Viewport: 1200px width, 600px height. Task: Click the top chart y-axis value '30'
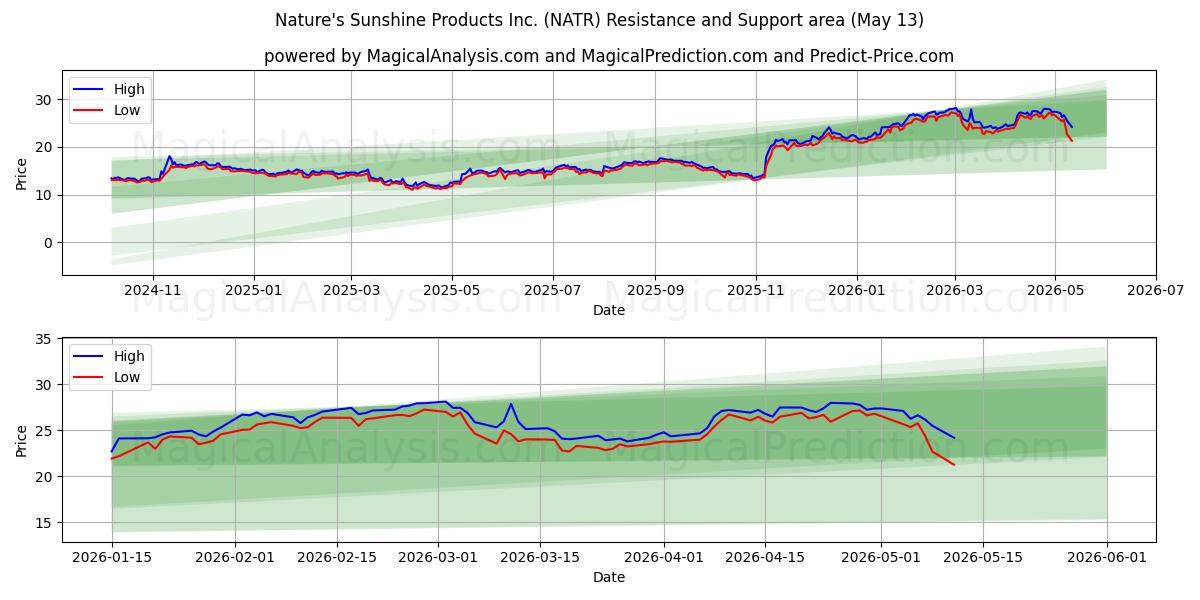(x=44, y=100)
